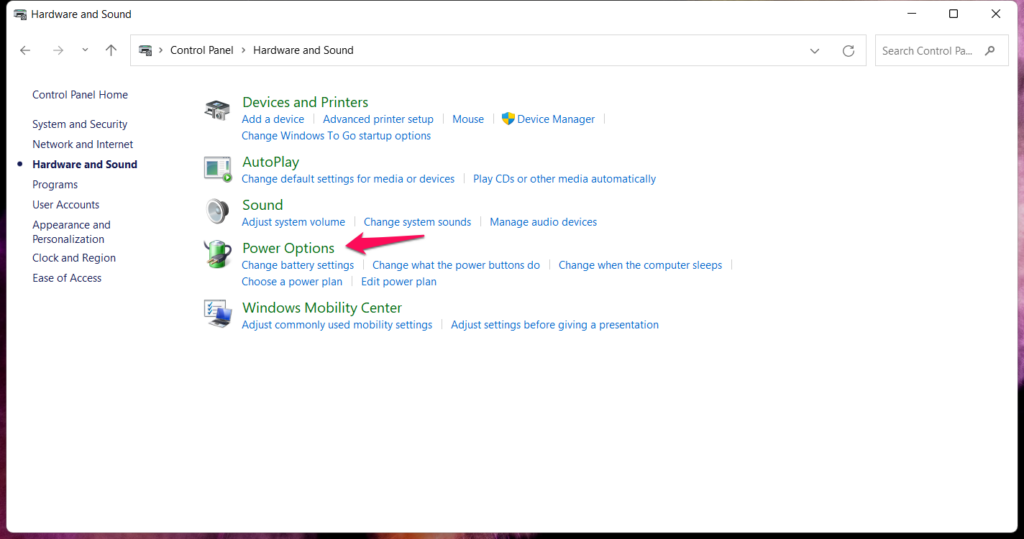Image resolution: width=1024 pixels, height=539 pixels.
Task: Click the Sound speaker icon
Action: click(217, 212)
